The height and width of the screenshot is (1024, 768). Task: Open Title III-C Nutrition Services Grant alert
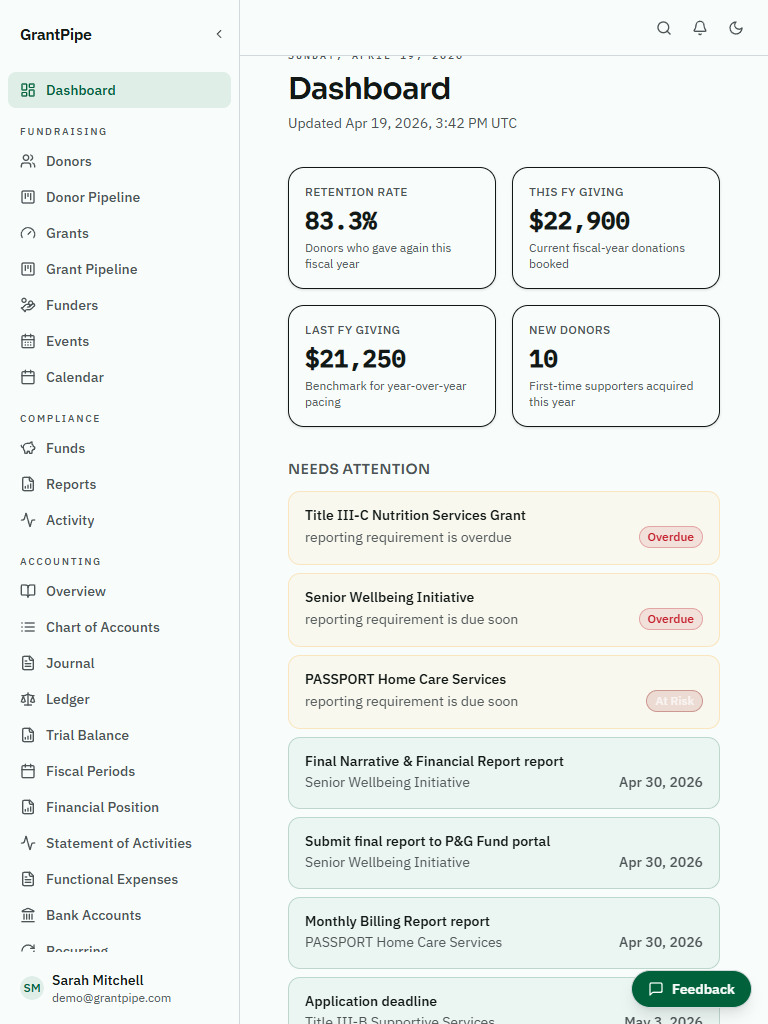504,528
